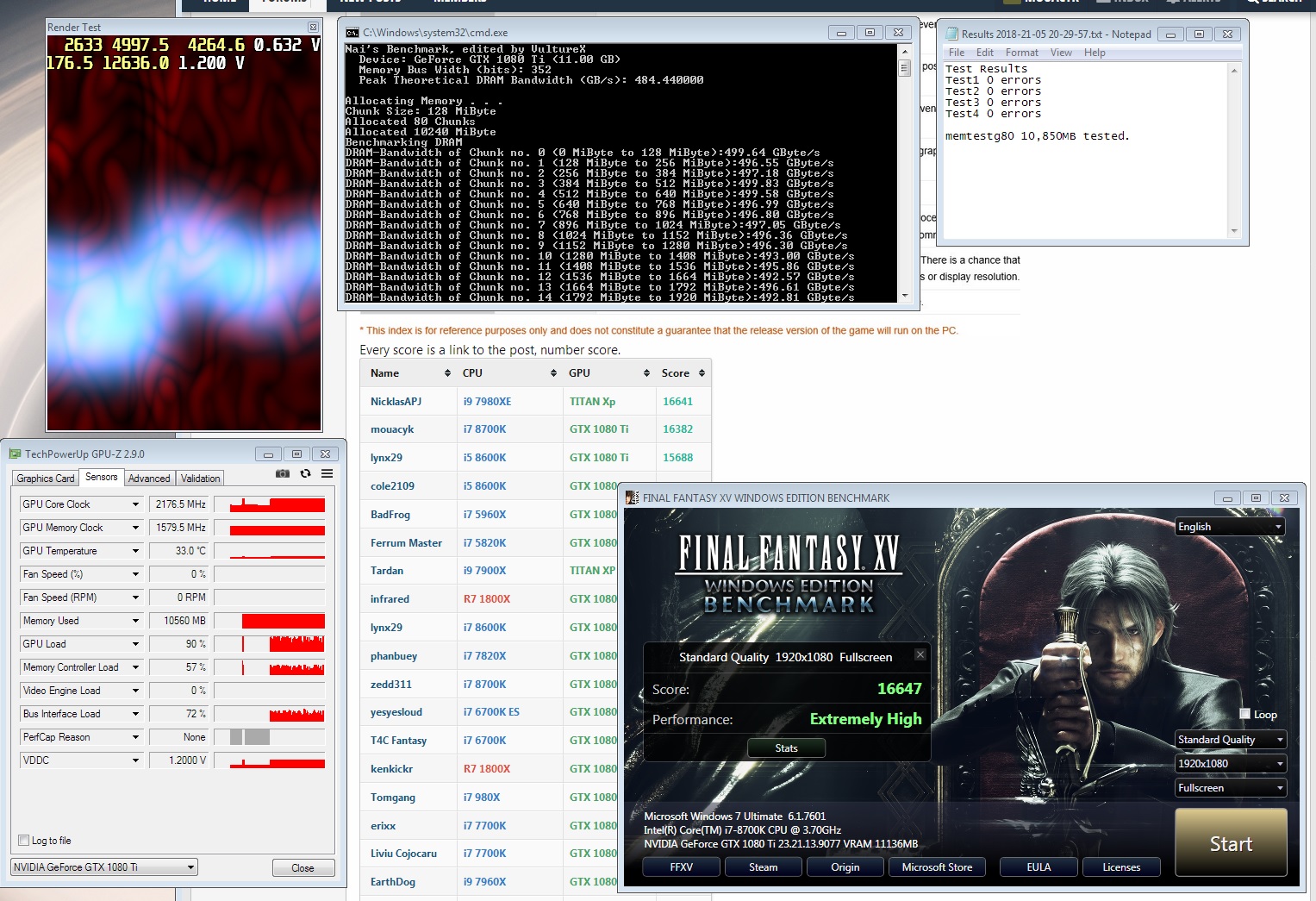
Task: Open the Notepad View menu
Action: pos(1061,53)
